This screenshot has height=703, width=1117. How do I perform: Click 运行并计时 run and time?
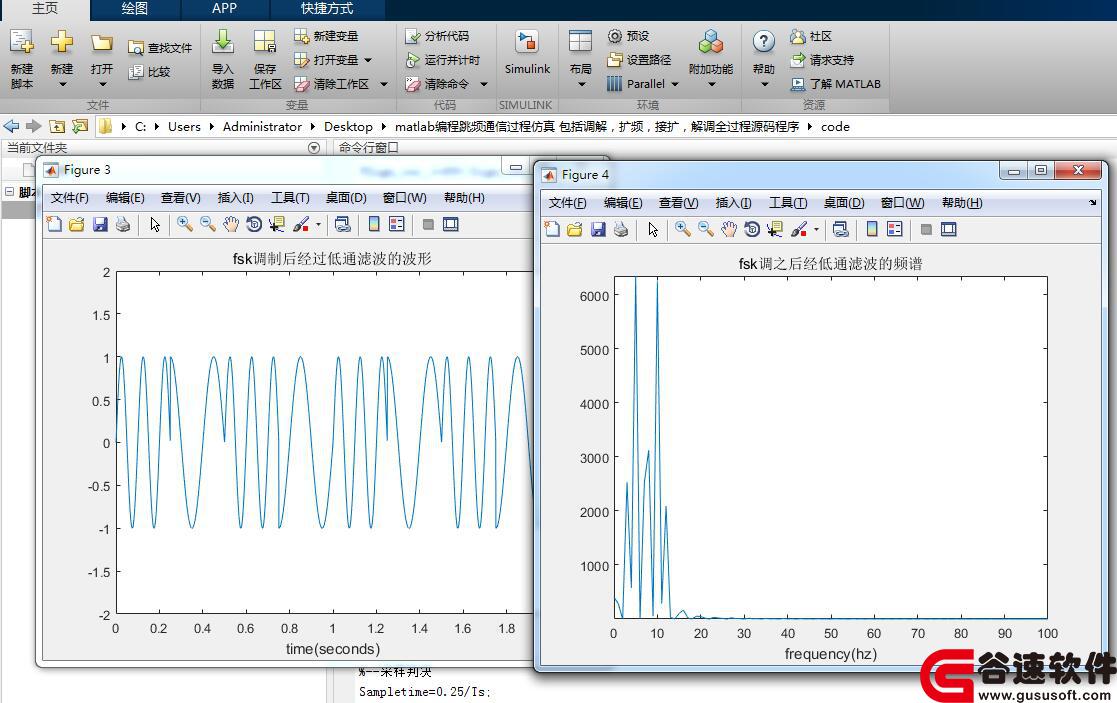[x=442, y=60]
